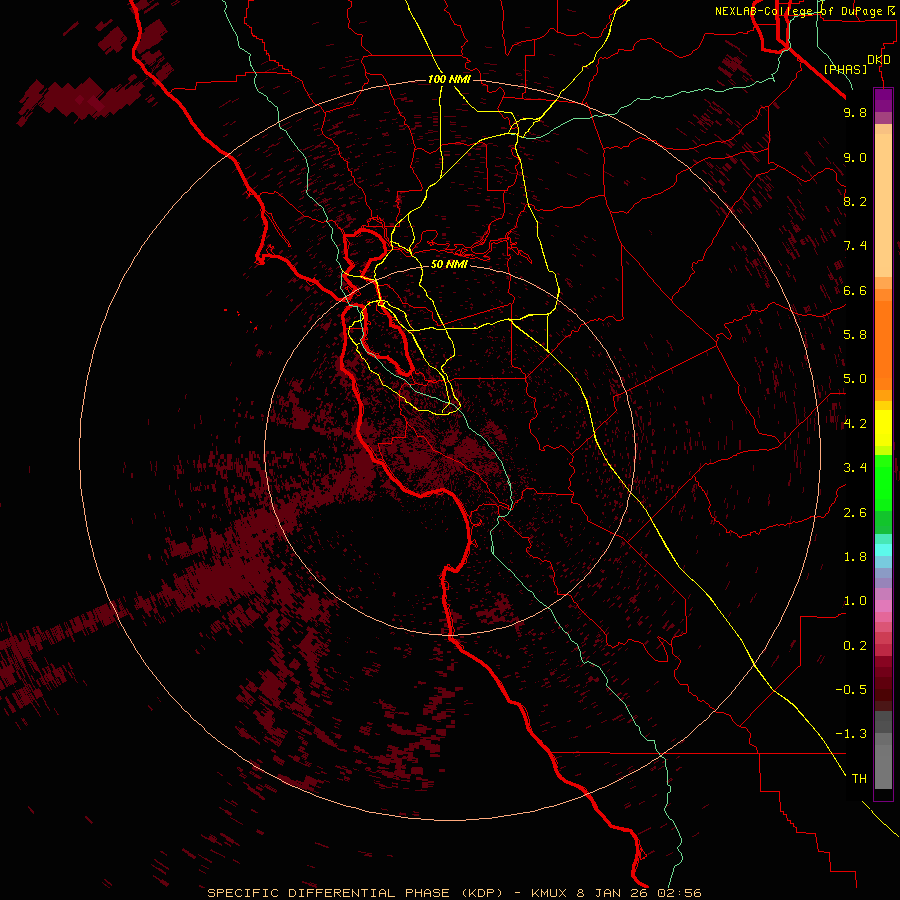Click the purple top segment of the color bar
900x900 pixels.
[x=883, y=100]
